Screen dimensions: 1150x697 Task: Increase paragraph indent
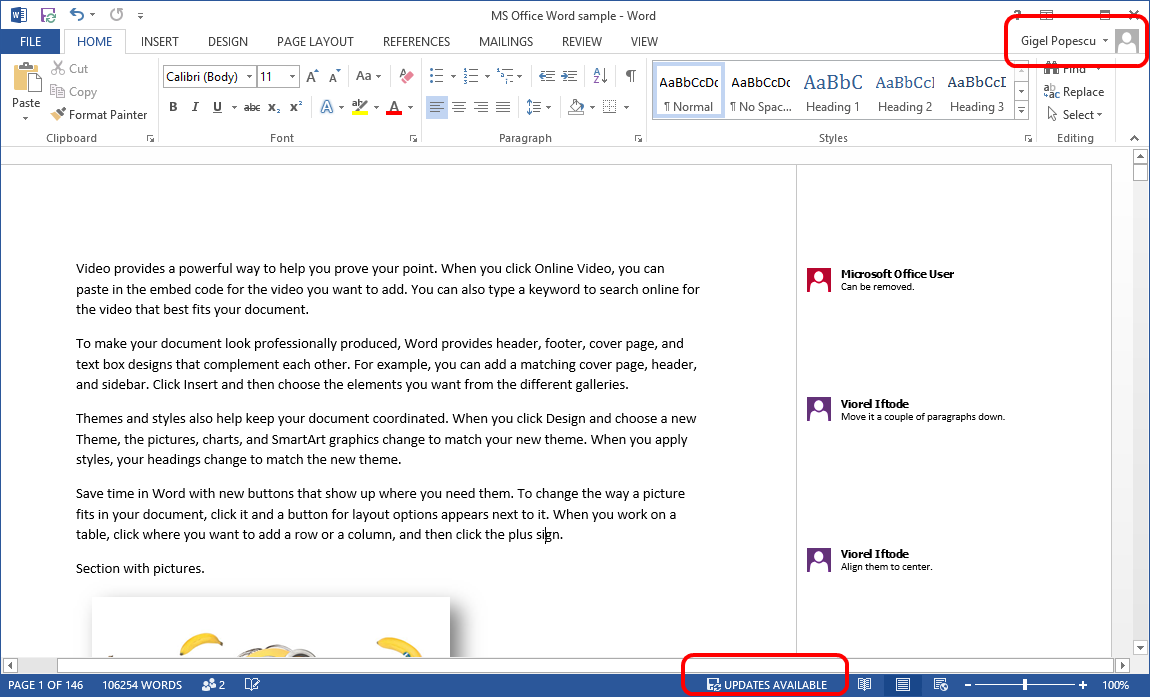click(x=569, y=76)
